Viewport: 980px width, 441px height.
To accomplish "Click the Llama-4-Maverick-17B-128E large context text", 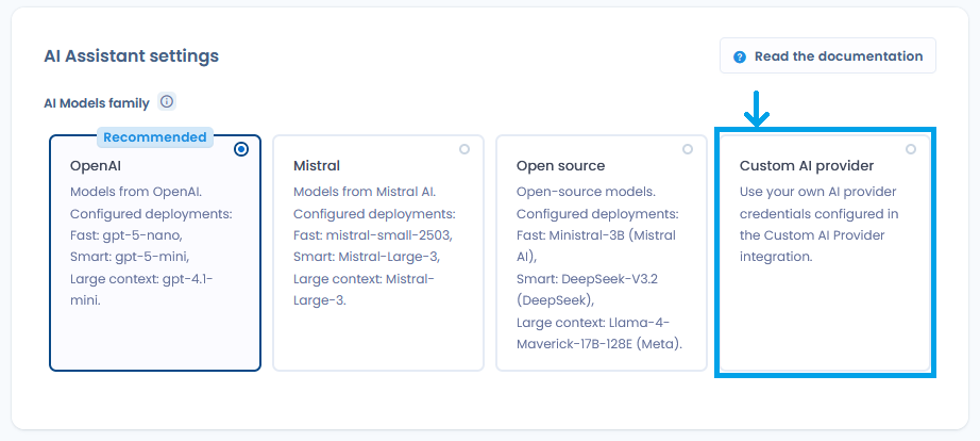I will 599,333.
